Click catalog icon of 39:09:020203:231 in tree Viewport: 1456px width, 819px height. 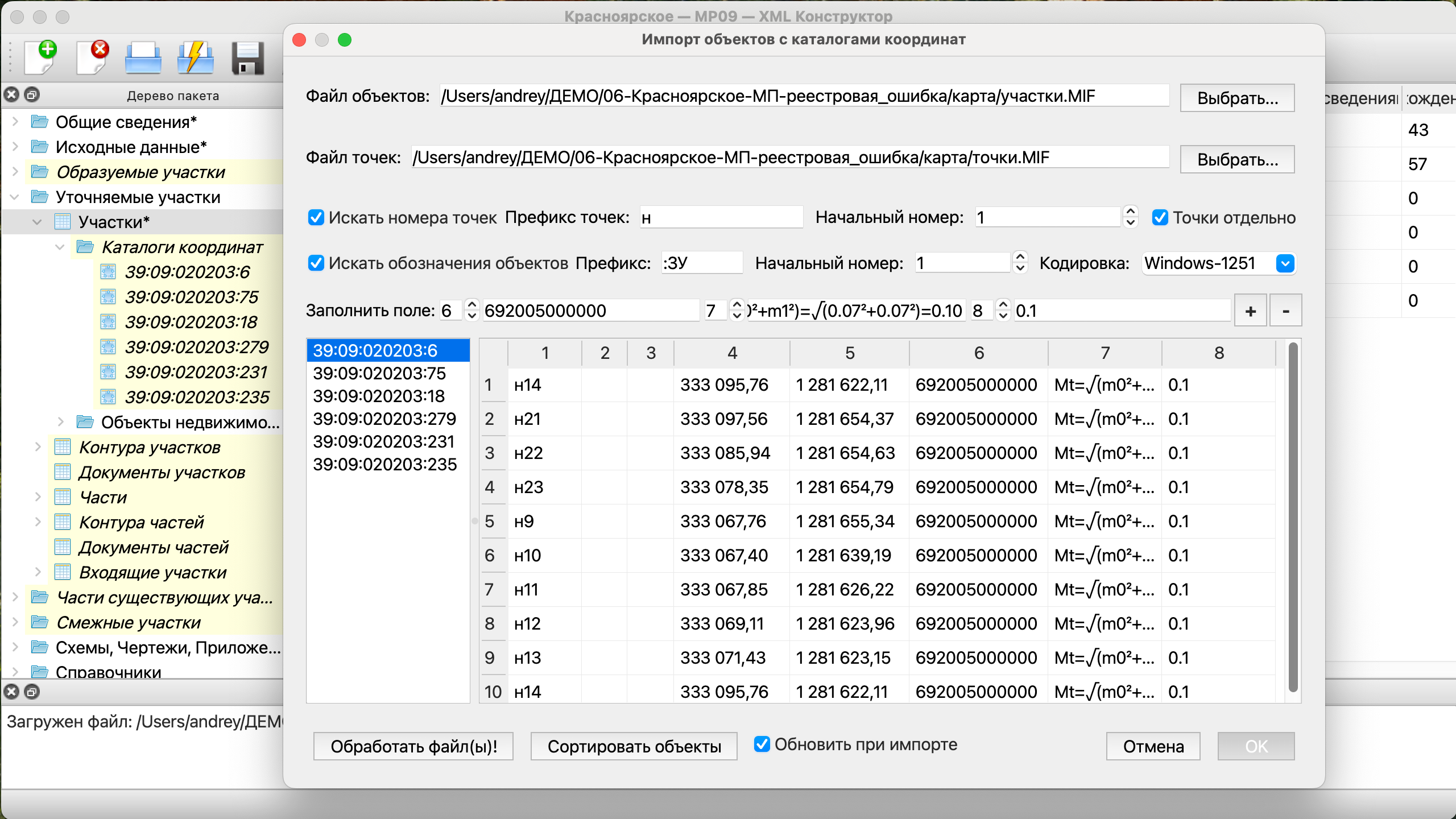click(108, 372)
